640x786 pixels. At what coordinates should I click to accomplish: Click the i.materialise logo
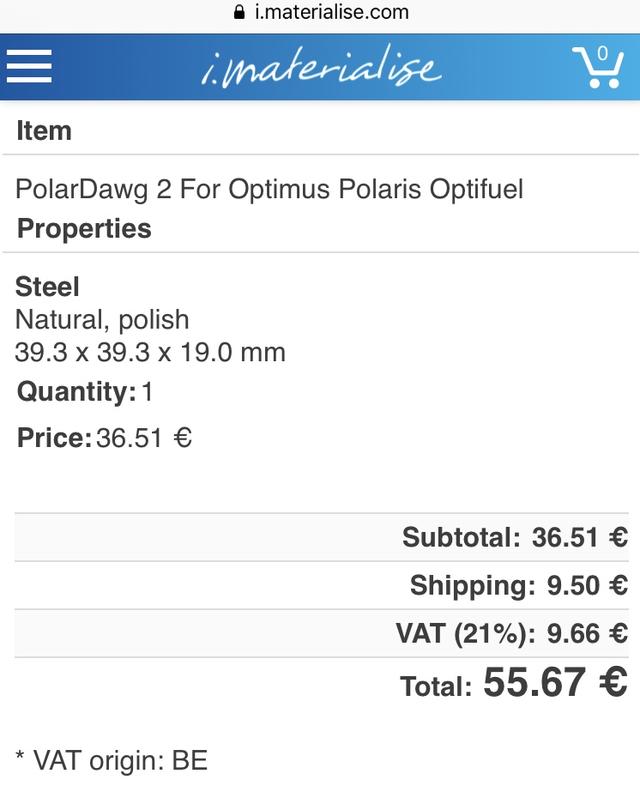(x=320, y=68)
